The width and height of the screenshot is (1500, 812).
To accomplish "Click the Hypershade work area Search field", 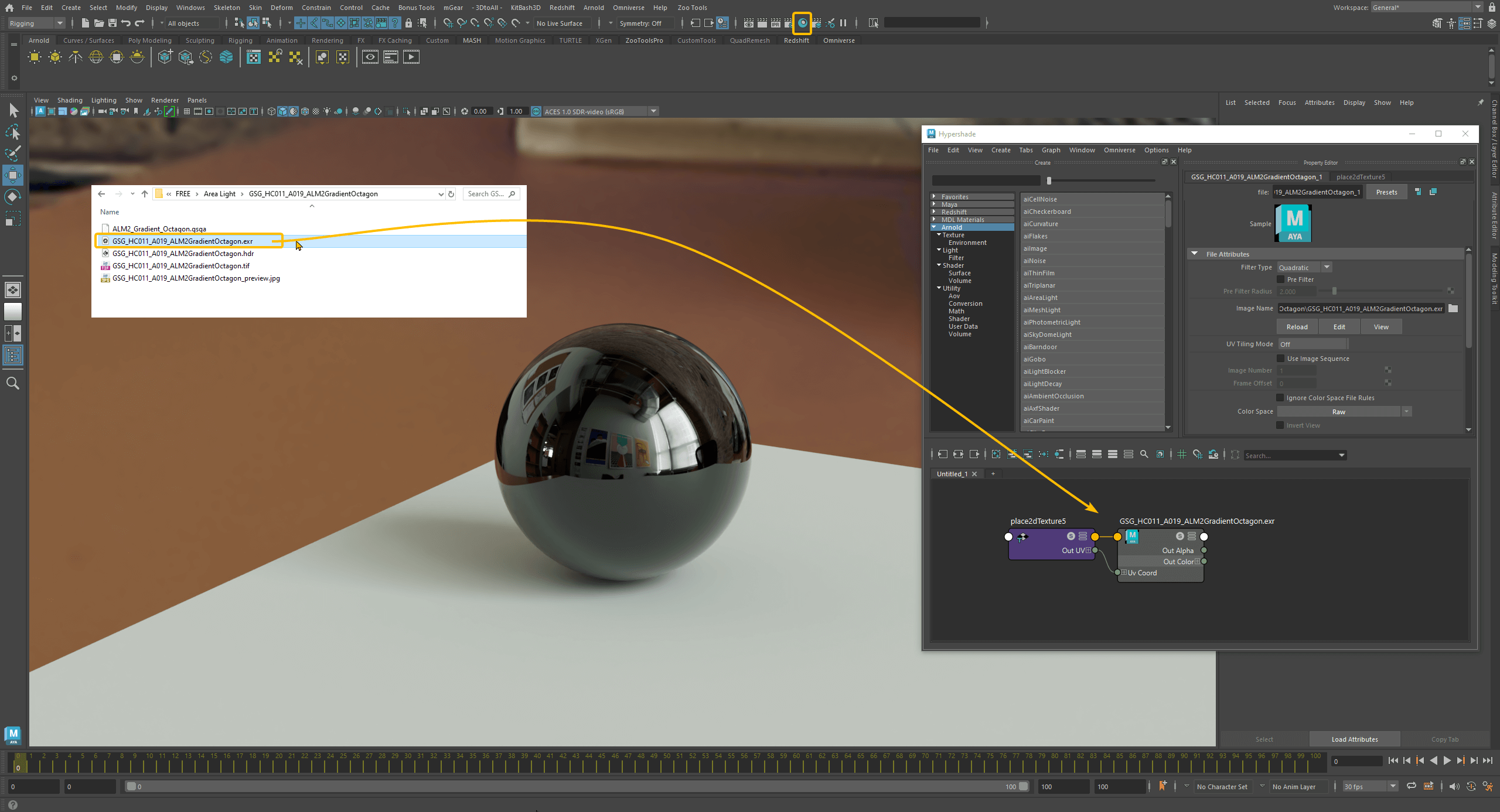I will tap(1294, 455).
